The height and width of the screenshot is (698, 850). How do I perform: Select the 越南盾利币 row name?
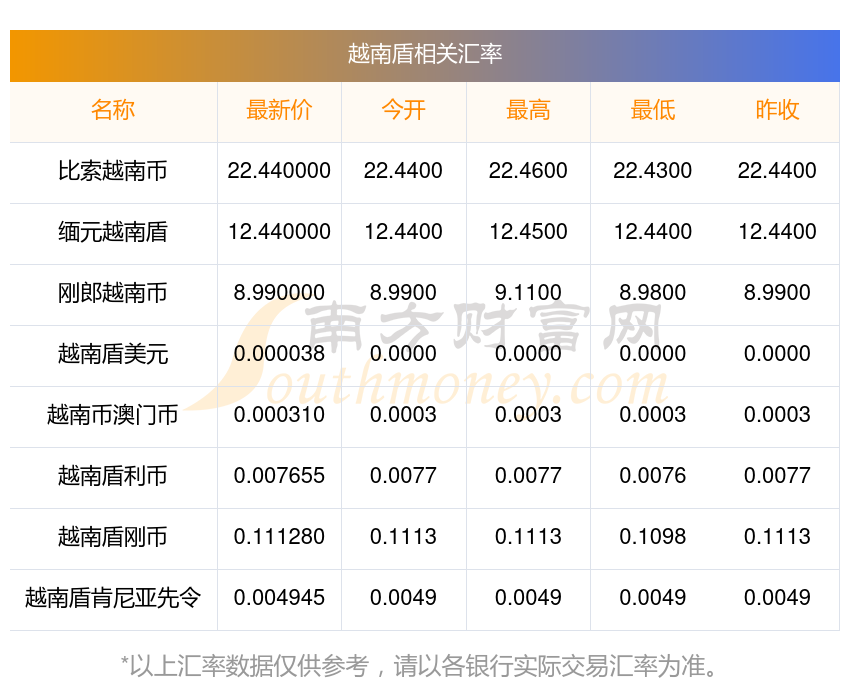pos(113,476)
